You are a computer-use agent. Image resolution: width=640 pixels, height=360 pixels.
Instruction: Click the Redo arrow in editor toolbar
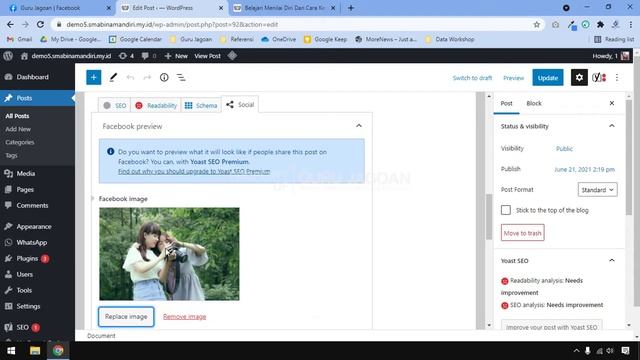147,77
